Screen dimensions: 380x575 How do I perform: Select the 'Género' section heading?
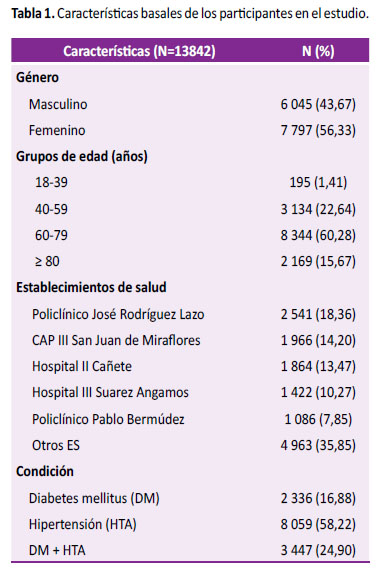pyautogui.click(x=37, y=77)
